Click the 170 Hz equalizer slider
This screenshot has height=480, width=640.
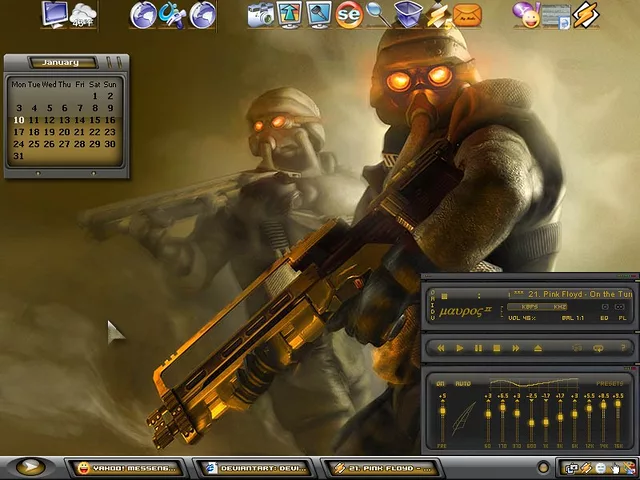pos(502,420)
